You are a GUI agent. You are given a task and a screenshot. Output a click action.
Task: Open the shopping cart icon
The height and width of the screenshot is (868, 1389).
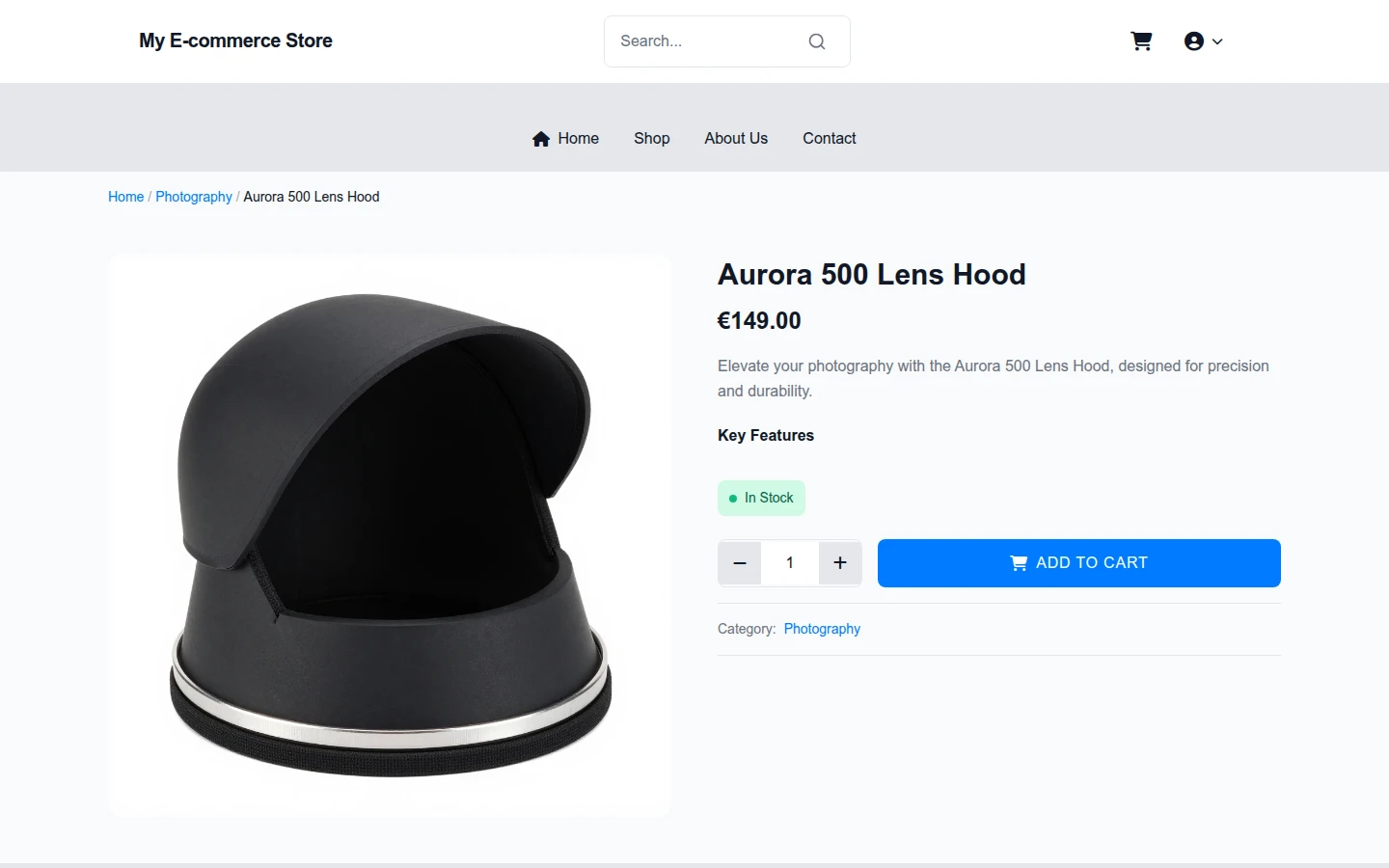1141,41
